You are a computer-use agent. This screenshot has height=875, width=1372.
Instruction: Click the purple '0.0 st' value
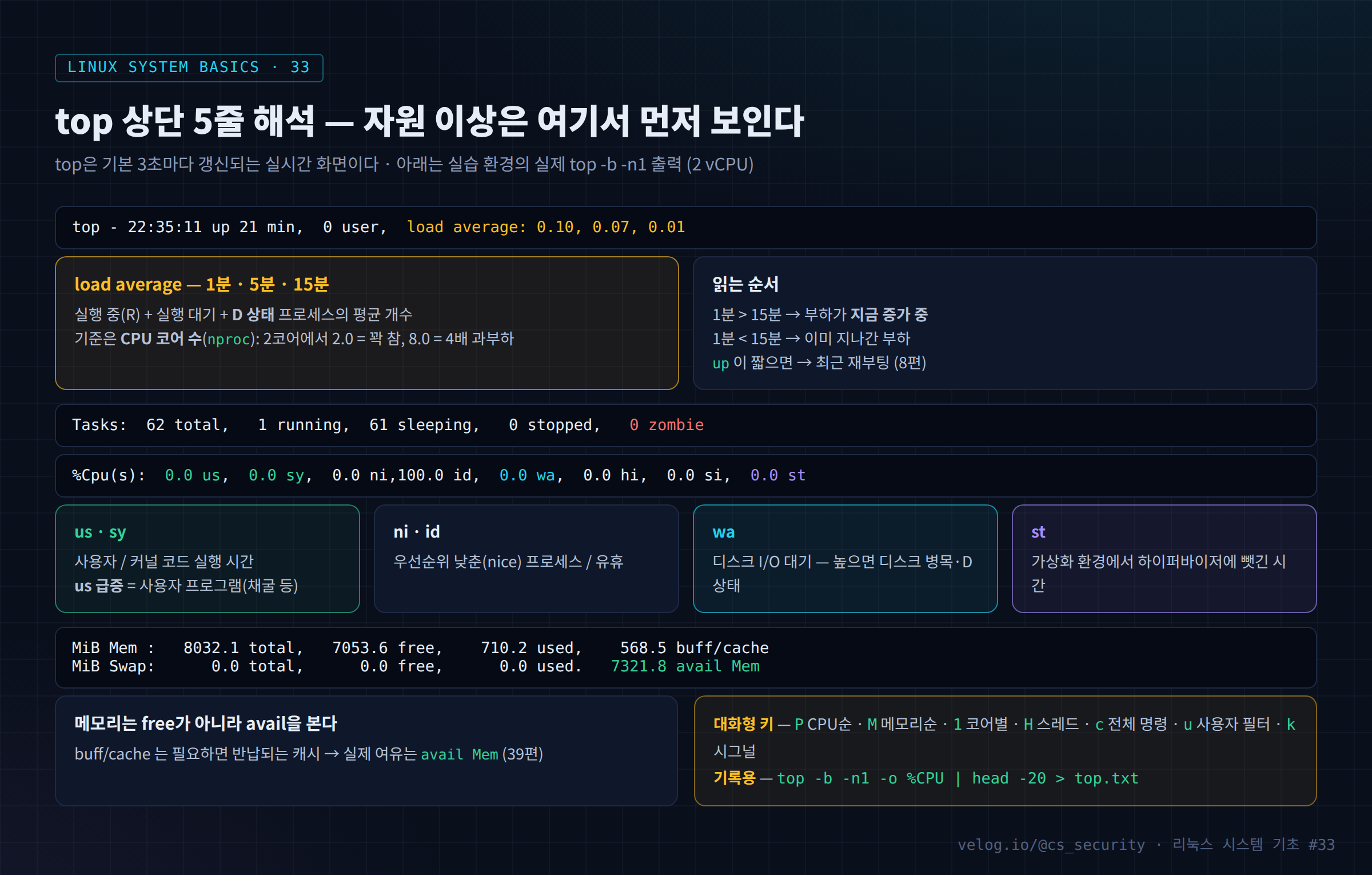[778, 475]
